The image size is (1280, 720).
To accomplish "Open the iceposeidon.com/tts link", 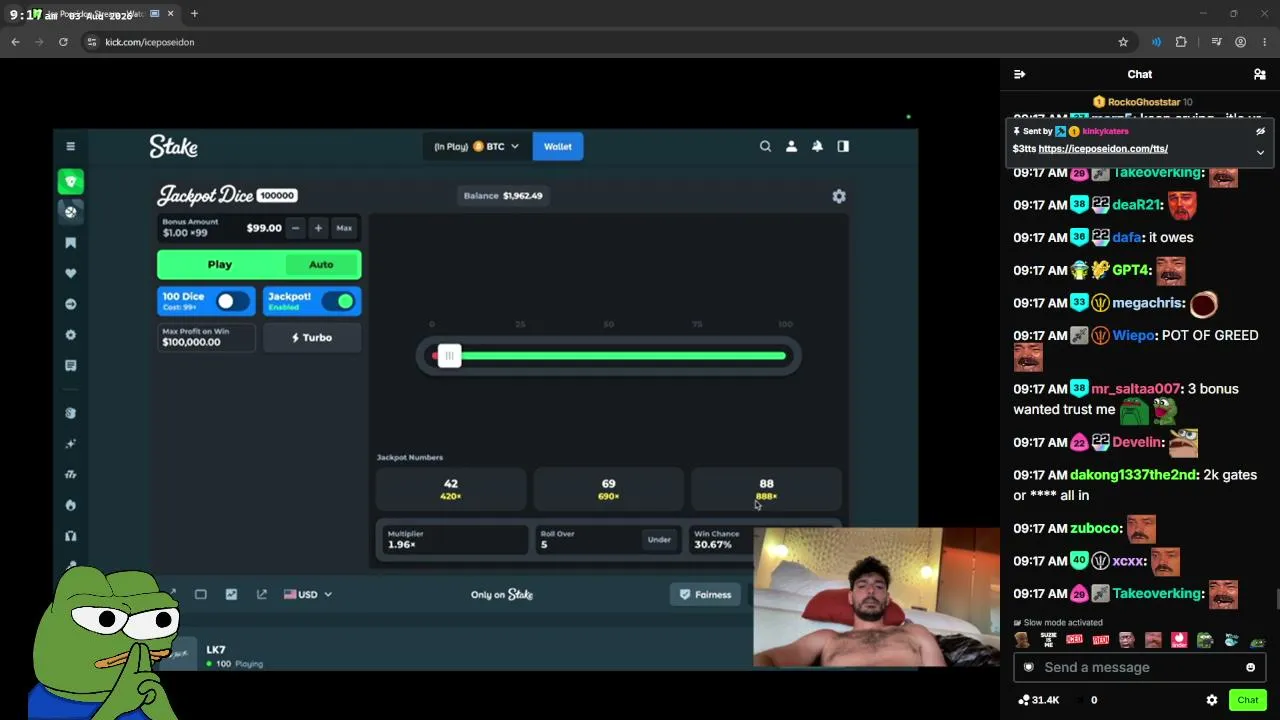I will coord(1103,149).
